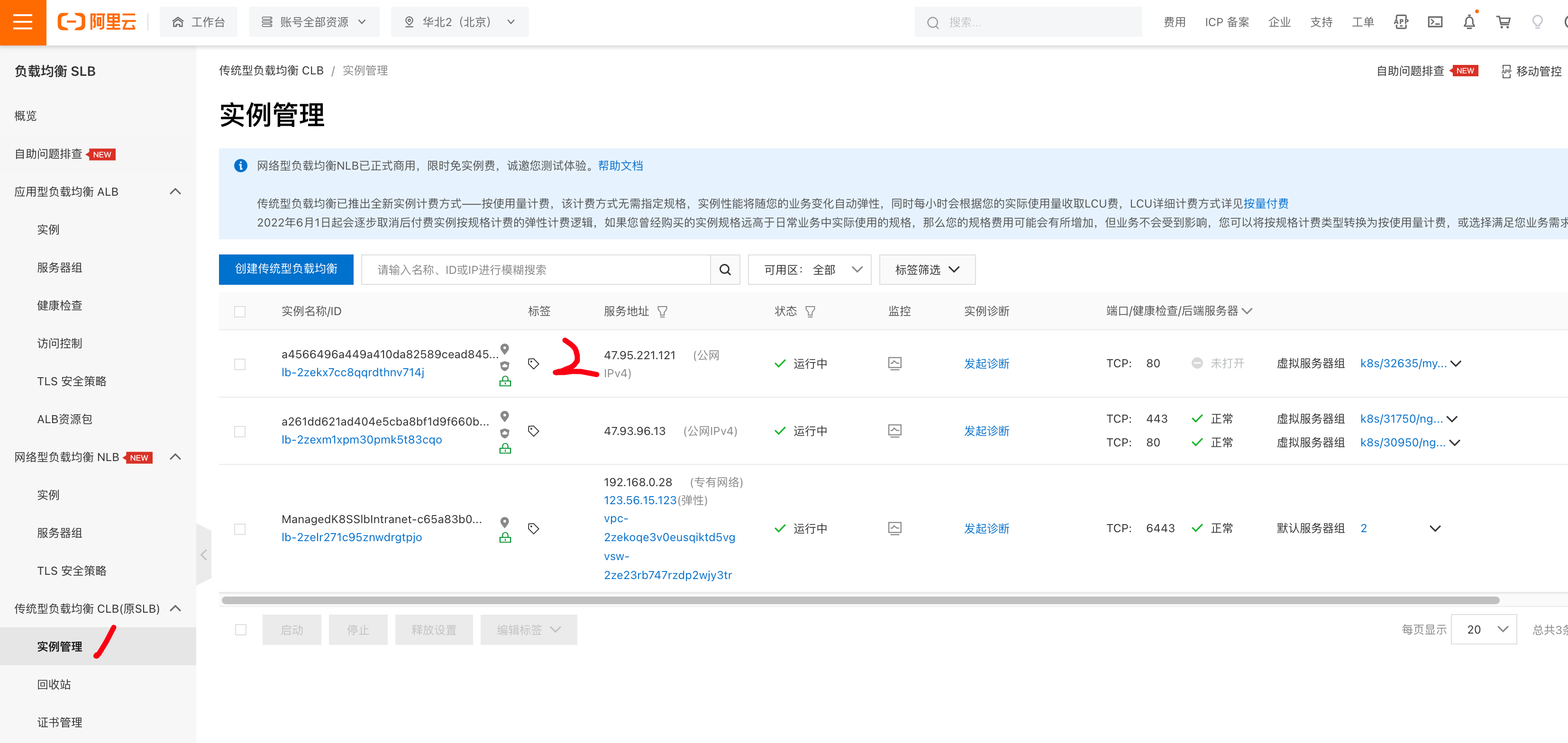Go to 证书管理 in sidebar
The height and width of the screenshot is (743, 1568).
60,722
